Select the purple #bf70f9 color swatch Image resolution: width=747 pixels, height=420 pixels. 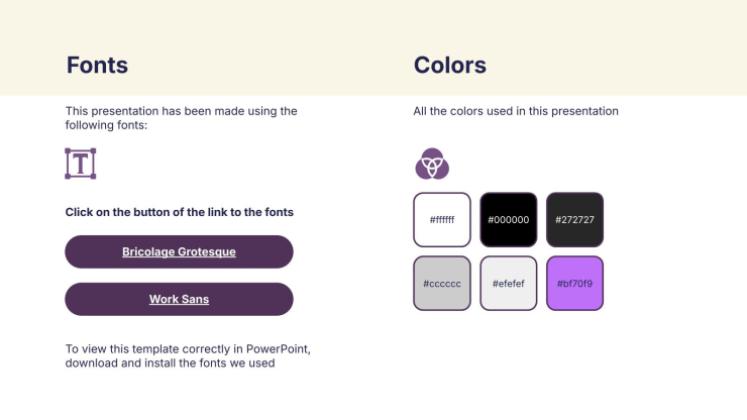(575, 283)
